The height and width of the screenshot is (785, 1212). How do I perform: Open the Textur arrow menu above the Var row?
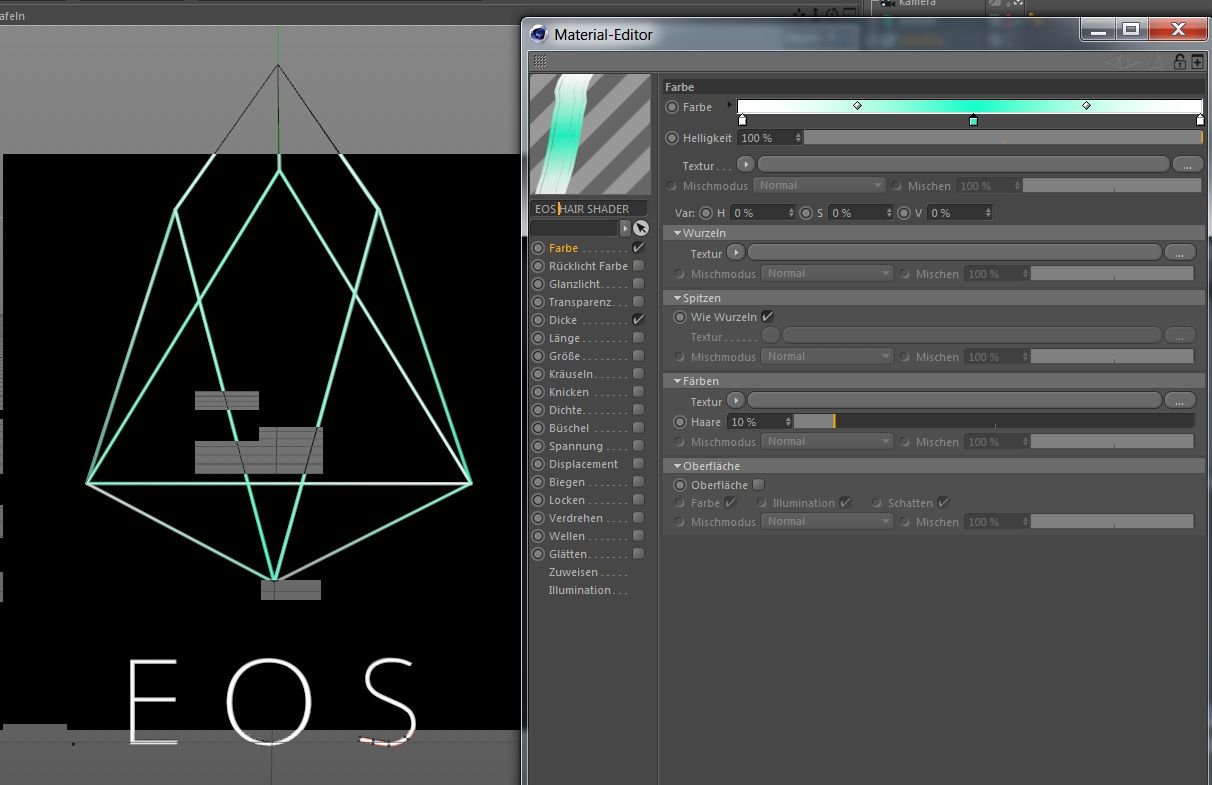tap(746, 164)
